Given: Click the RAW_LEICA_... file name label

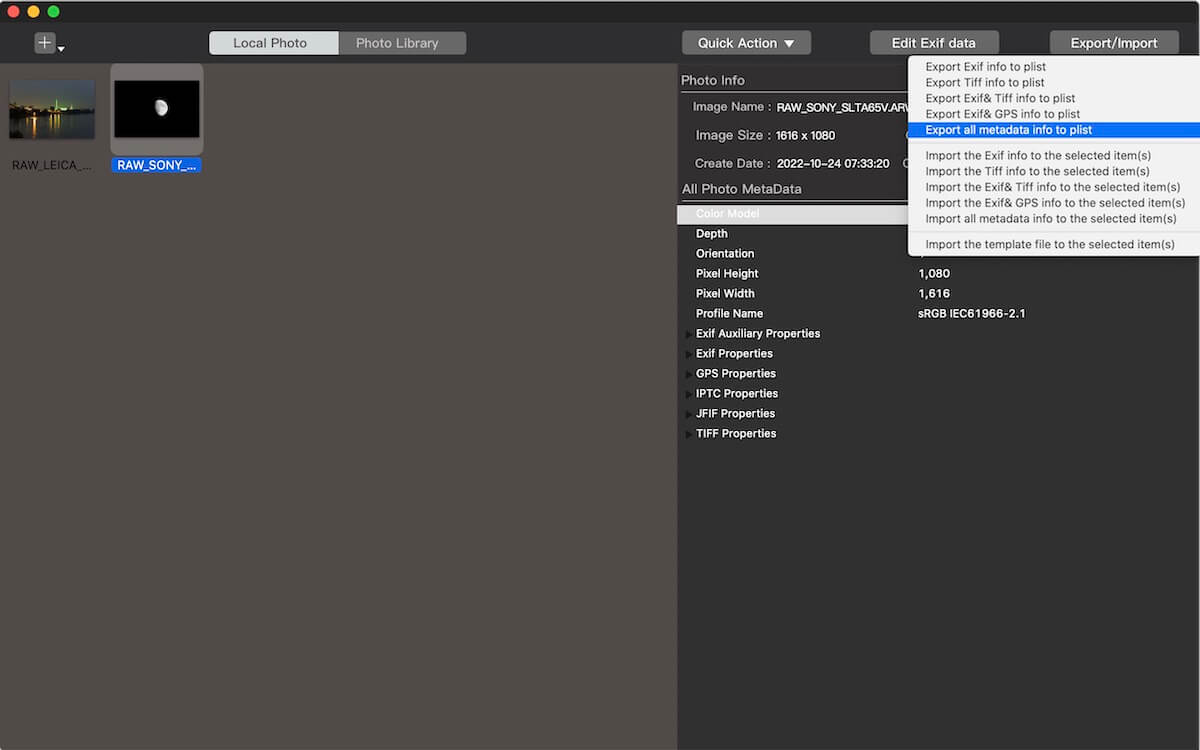Looking at the screenshot, I should point(52,165).
